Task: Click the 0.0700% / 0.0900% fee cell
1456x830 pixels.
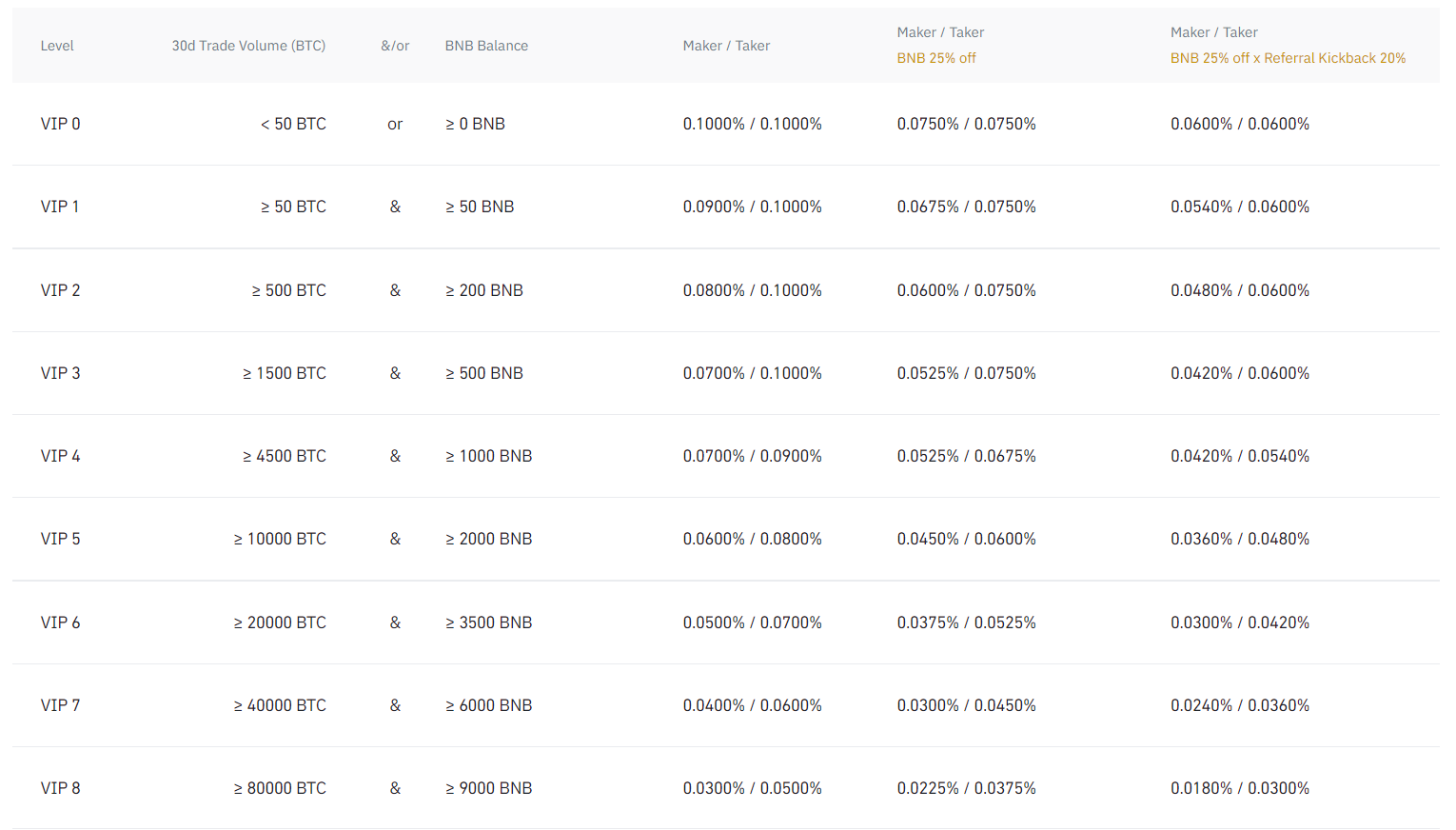Action: pyautogui.click(x=752, y=456)
